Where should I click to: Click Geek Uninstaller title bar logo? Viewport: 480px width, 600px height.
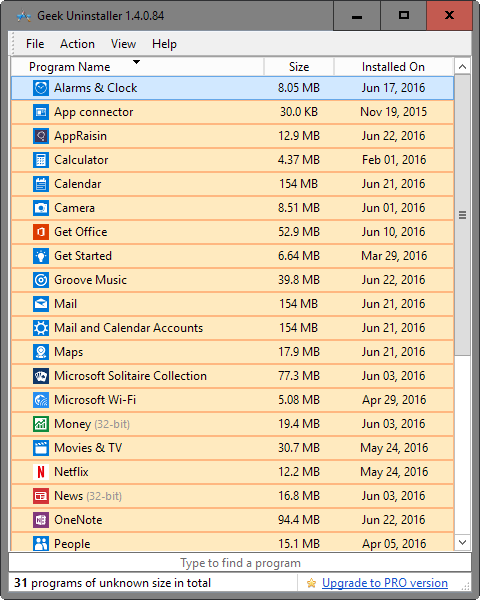[x=24, y=16]
